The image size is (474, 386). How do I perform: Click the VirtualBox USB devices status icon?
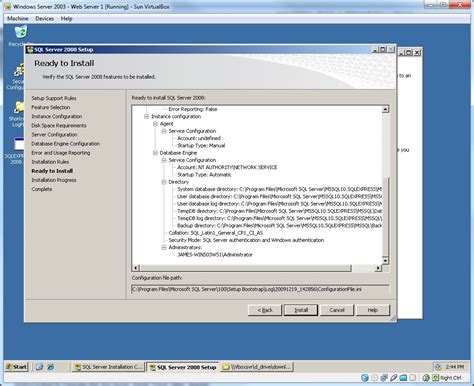[x=394, y=378]
